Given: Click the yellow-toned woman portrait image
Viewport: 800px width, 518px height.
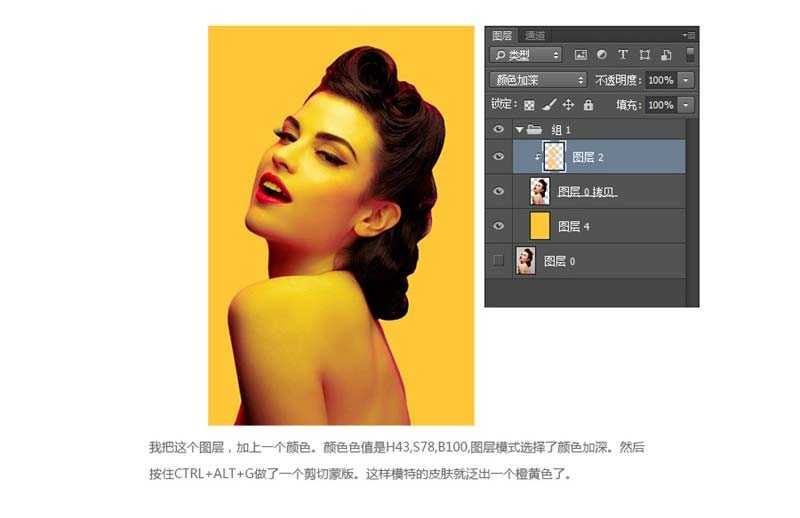Looking at the screenshot, I should click(x=341, y=226).
